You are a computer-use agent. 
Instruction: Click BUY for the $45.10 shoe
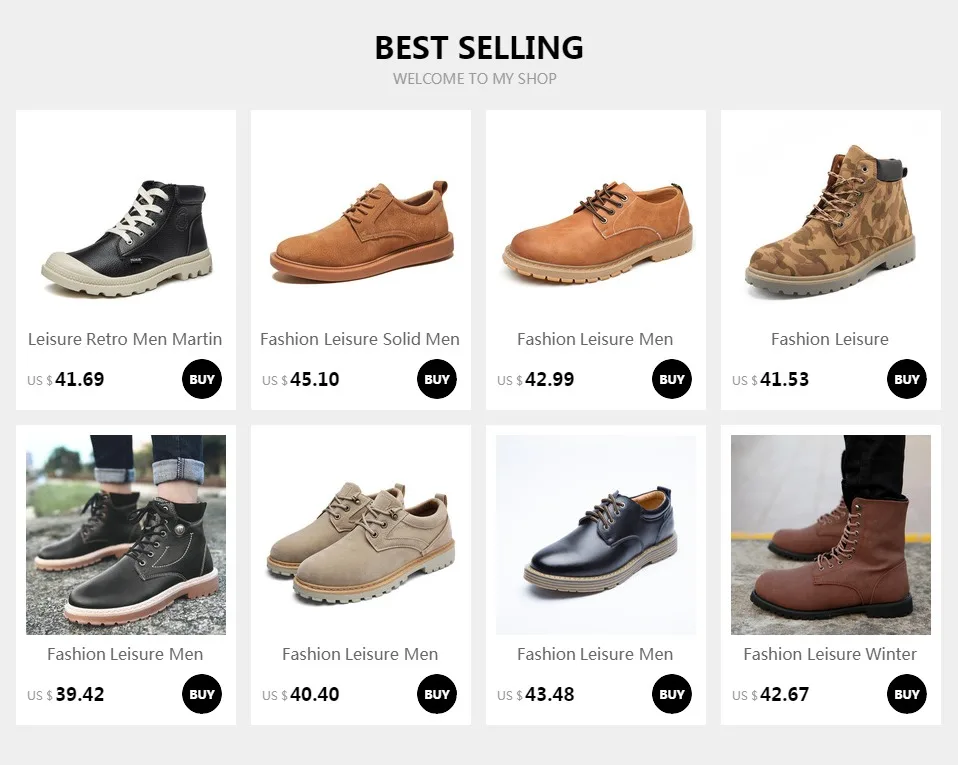click(437, 379)
